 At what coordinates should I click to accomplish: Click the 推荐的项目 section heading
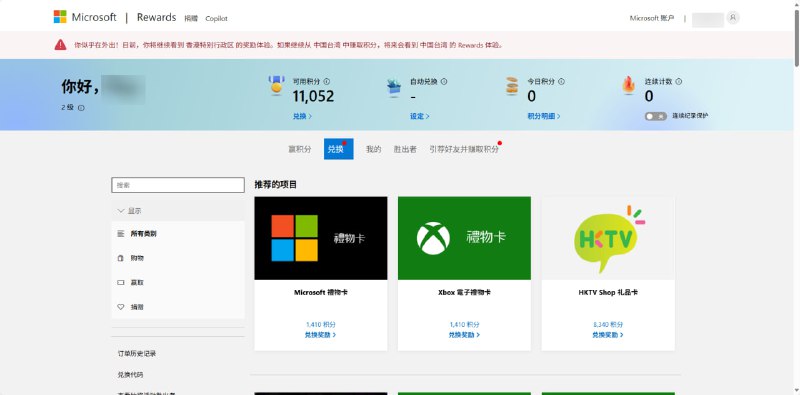[276, 185]
